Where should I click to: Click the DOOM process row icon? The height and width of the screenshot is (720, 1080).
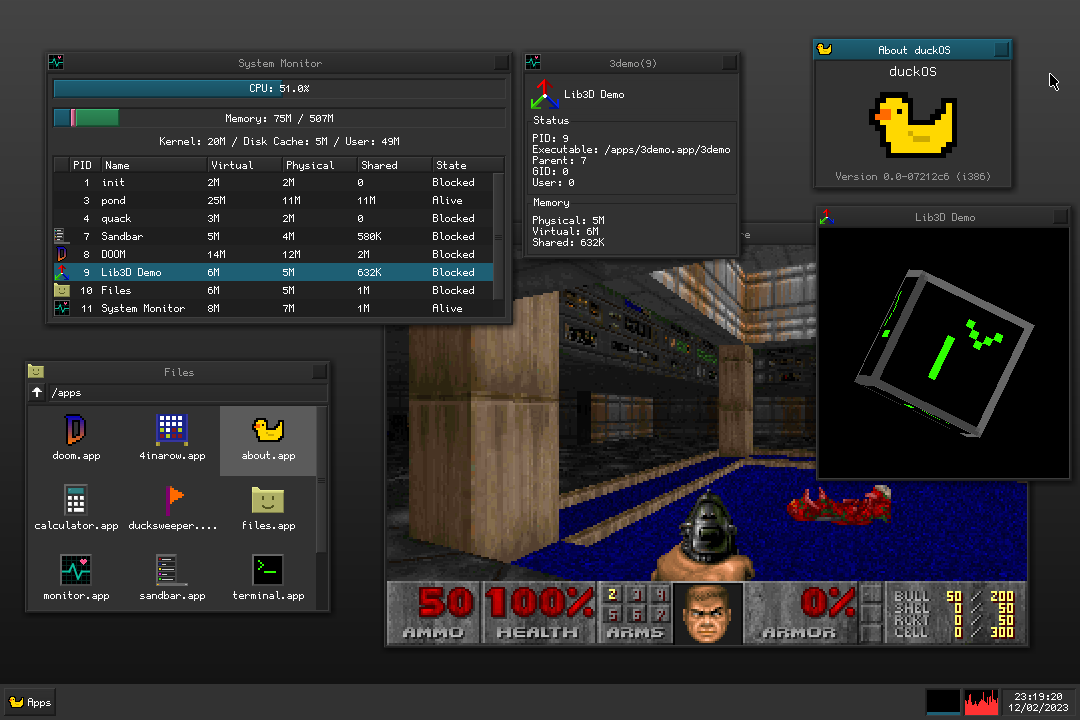61,254
